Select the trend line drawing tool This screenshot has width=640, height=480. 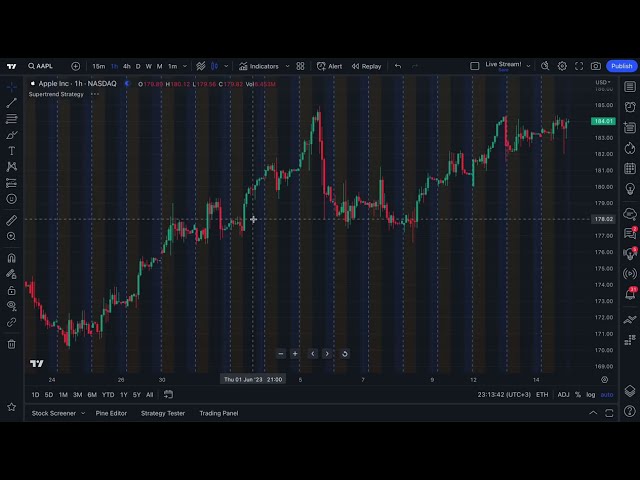[11, 103]
